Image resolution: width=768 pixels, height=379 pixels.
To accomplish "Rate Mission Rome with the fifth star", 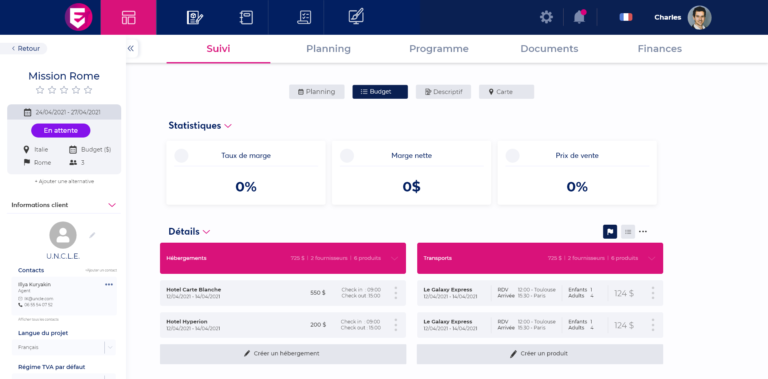I will [x=88, y=90].
